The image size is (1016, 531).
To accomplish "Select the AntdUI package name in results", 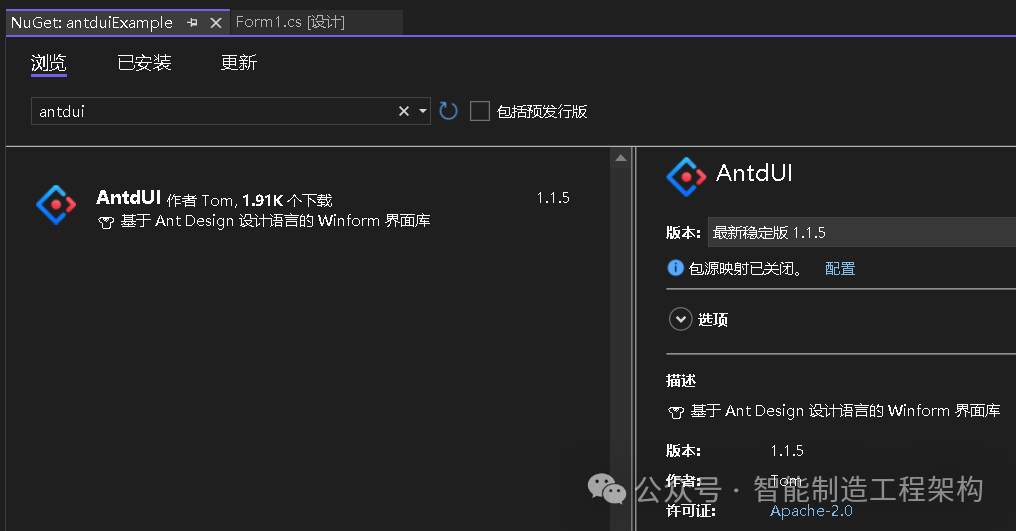I will click(x=128, y=197).
